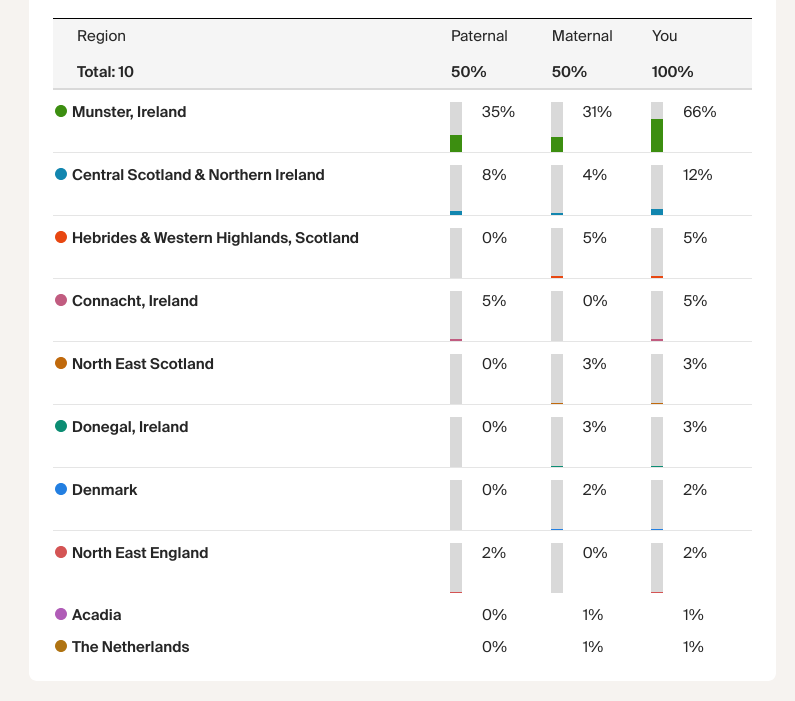795x701 pixels.
Task: Open the North East Scotland region
Action: pos(143,364)
